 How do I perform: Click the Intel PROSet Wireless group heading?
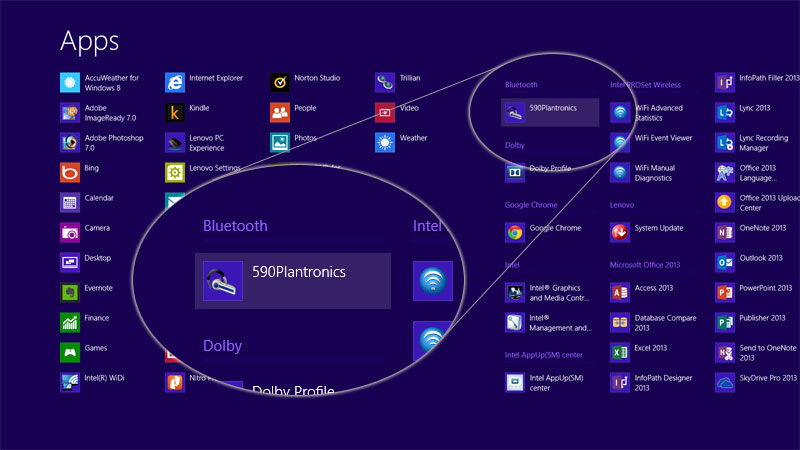(645, 85)
